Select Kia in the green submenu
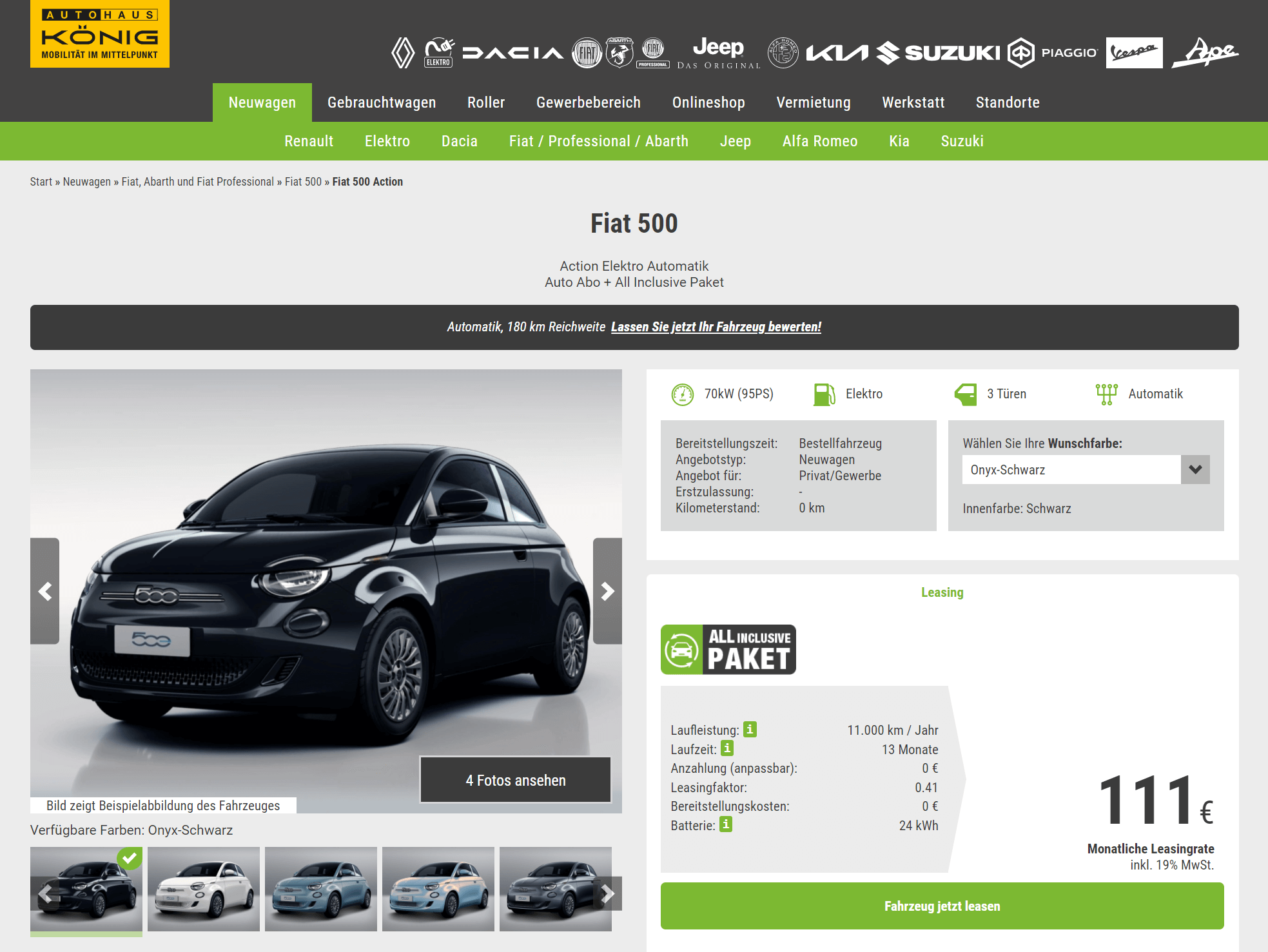Image resolution: width=1268 pixels, height=952 pixels. pos(899,141)
